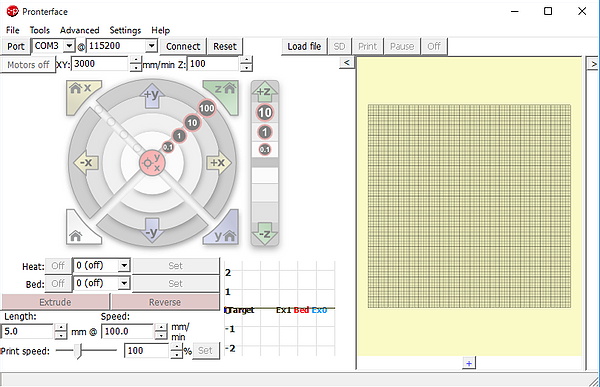The height and width of the screenshot is (387, 600).
Task: Select the 10 mm XY step badge
Action: 192,122
